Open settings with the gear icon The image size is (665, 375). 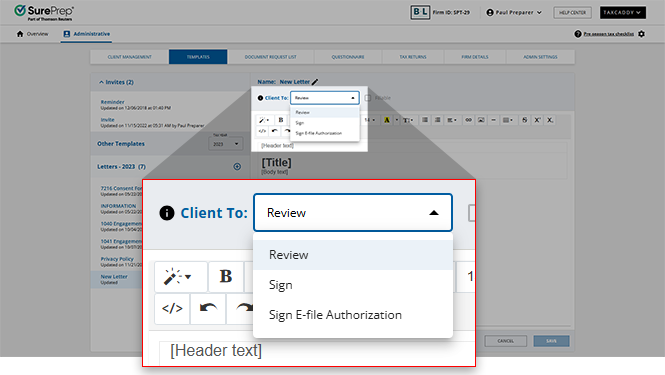click(x=641, y=34)
